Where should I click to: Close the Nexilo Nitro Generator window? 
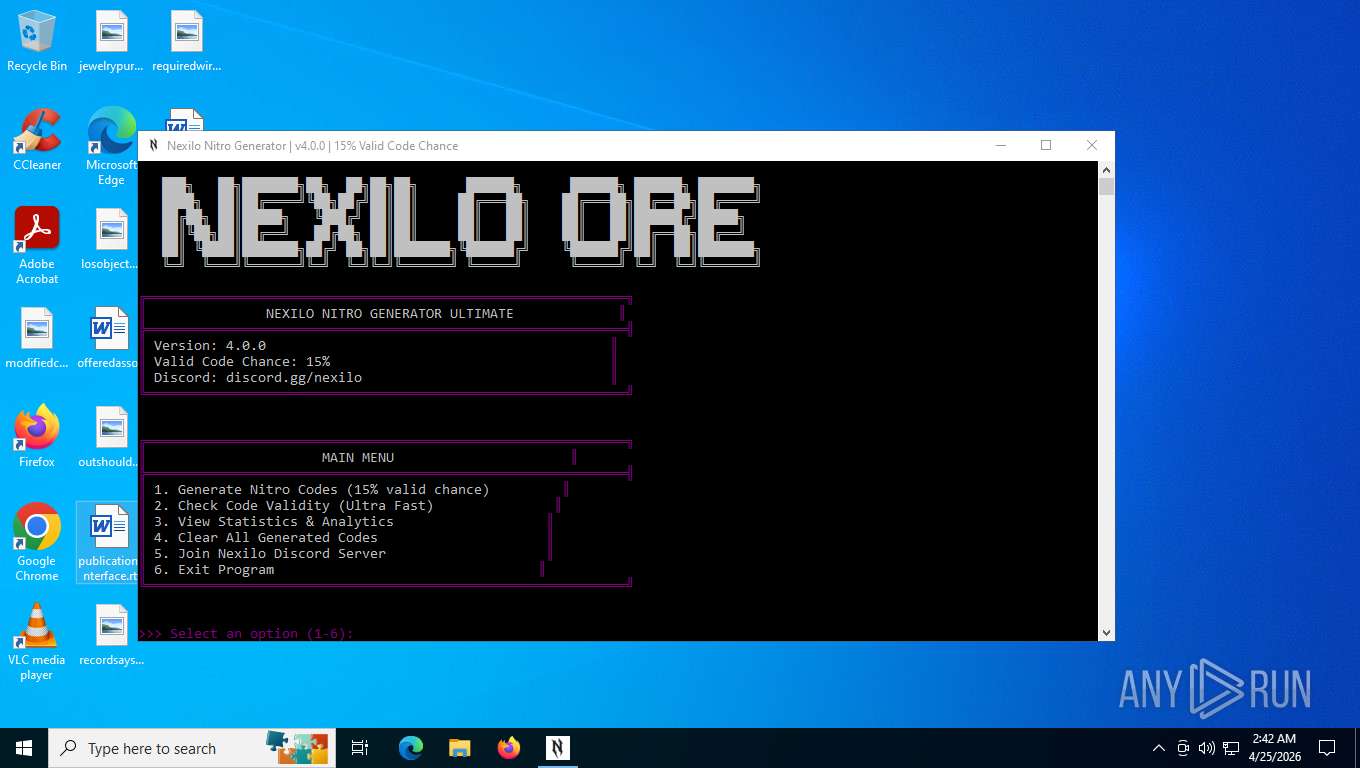[x=1092, y=146]
